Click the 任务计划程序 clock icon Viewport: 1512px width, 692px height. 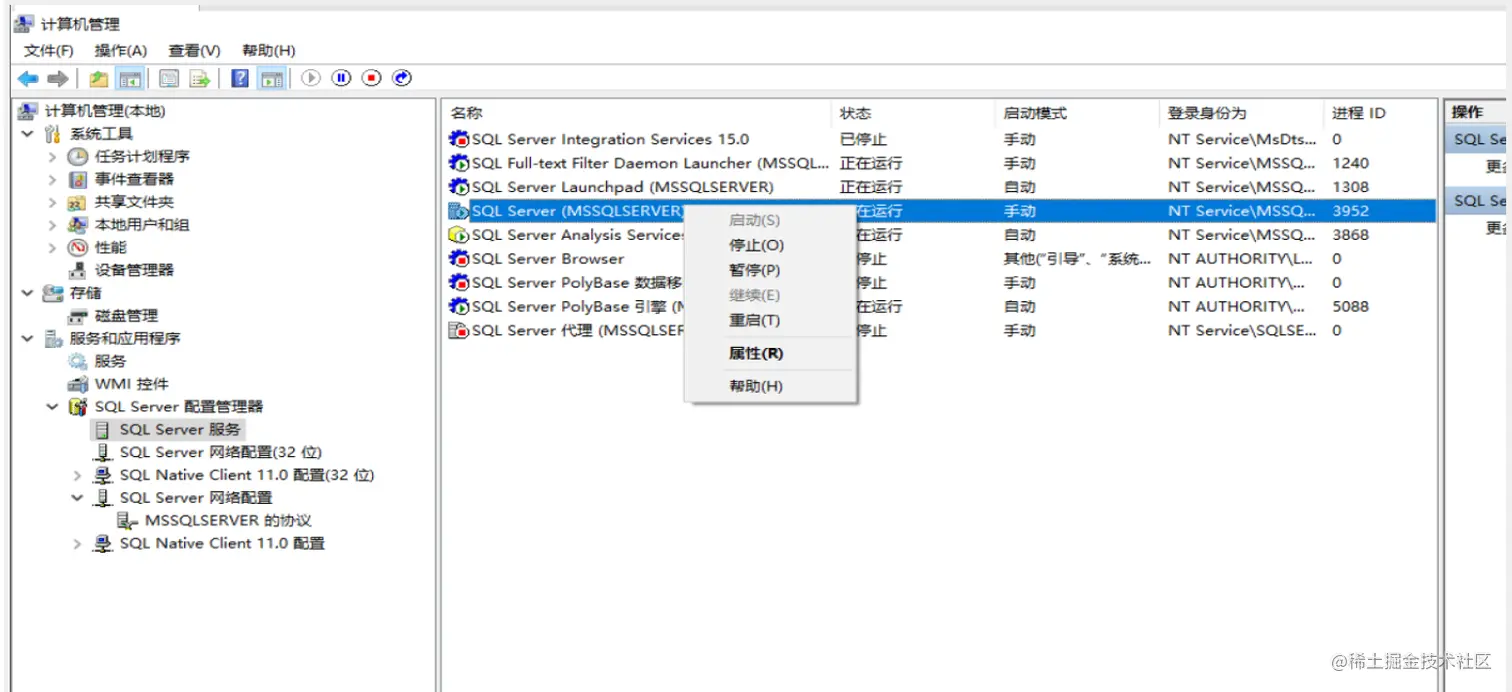[78, 157]
